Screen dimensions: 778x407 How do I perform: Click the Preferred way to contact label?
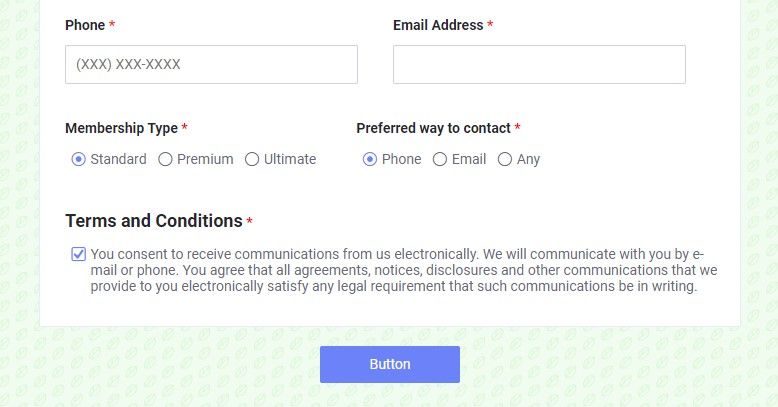point(434,128)
